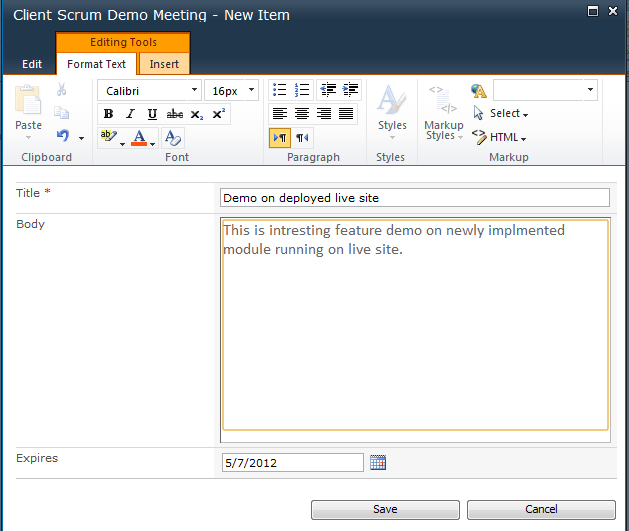Toggle left-to-right text direction
The width and height of the screenshot is (629, 531).
click(x=280, y=138)
